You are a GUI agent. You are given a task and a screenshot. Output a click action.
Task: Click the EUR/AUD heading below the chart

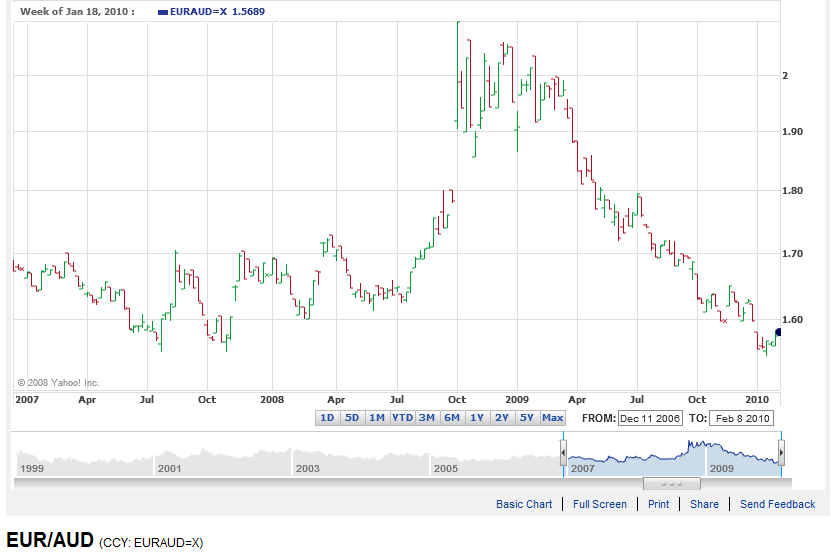pos(50,540)
